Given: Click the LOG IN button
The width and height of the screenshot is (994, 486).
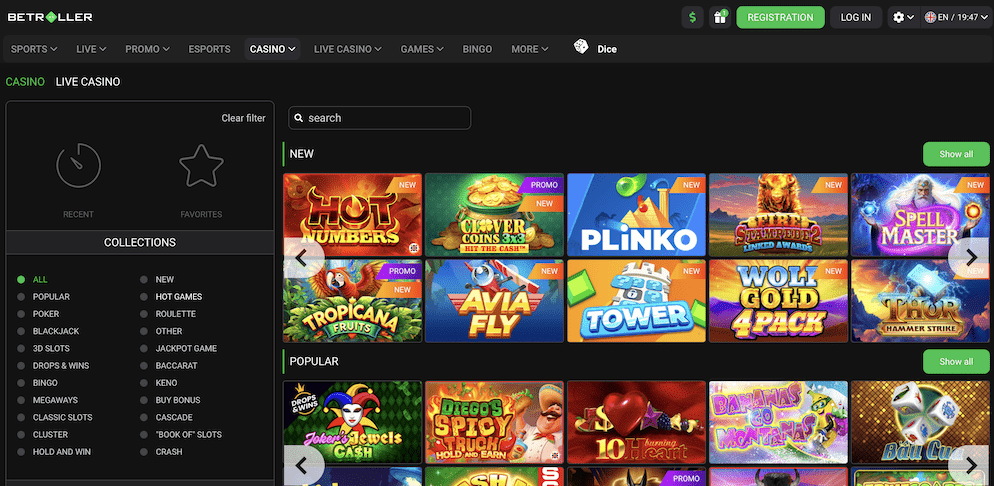Looking at the screenshot, I should point(856,17).
